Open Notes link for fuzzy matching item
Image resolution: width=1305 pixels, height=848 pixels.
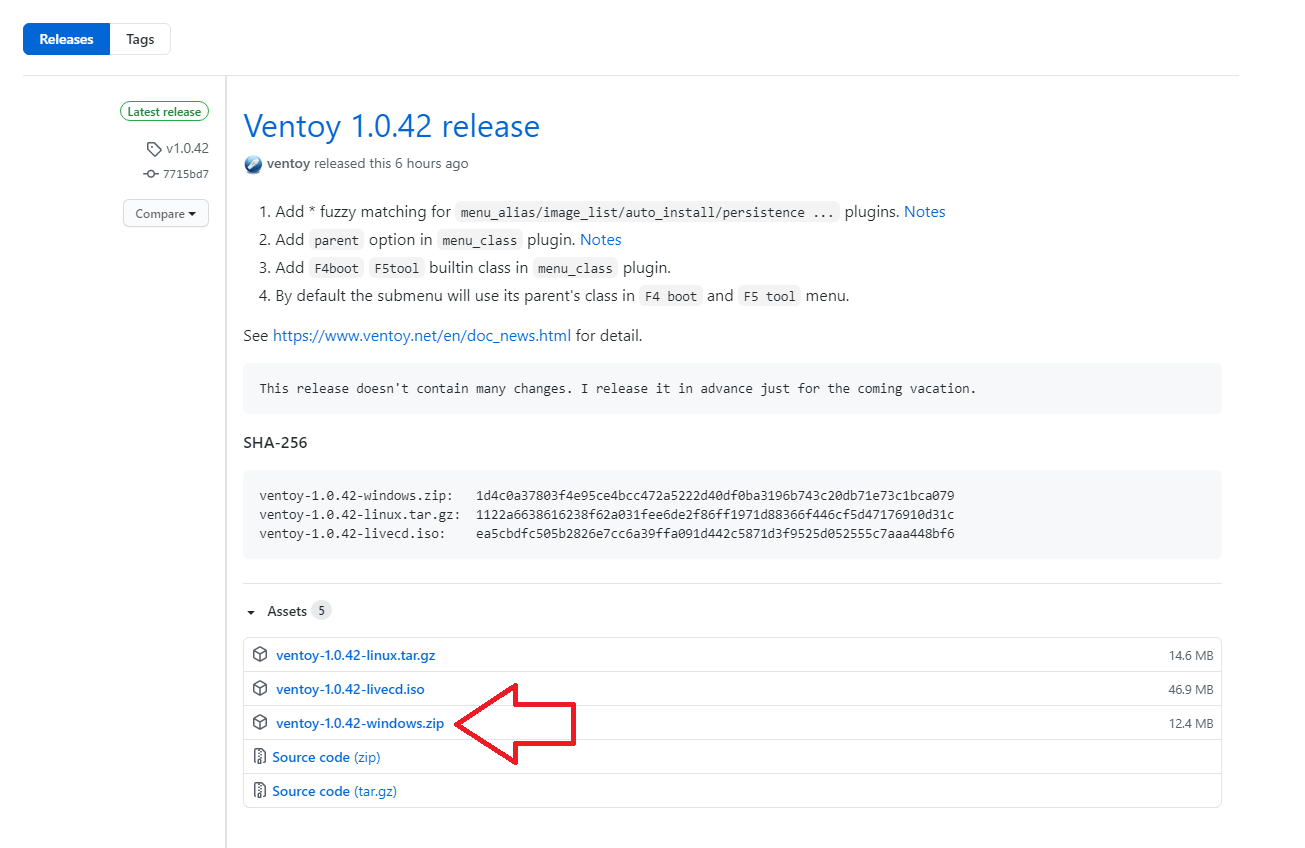point(924,212)
